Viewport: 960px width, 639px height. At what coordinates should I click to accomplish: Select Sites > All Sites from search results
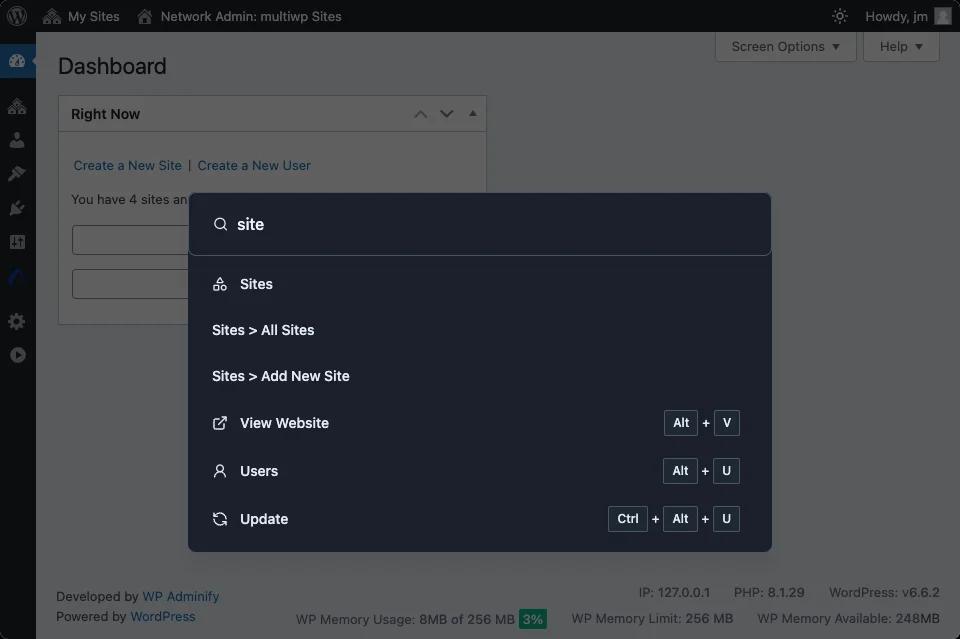pyautogui.click(x=263, y=330)
